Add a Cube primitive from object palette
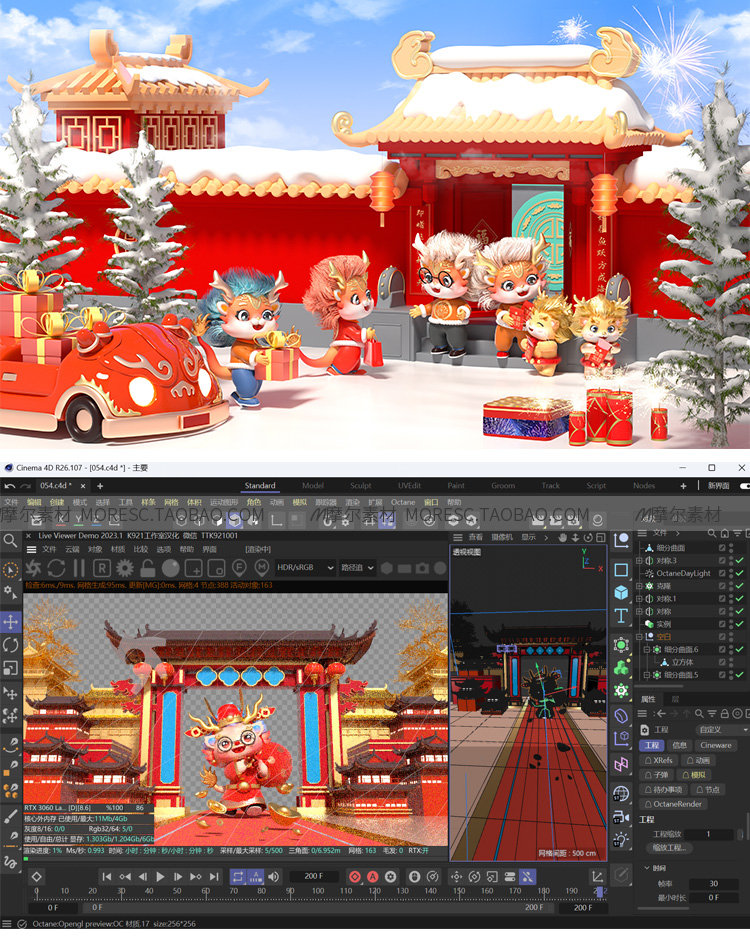This screenshot has height=937, width=750. point(621,592)
